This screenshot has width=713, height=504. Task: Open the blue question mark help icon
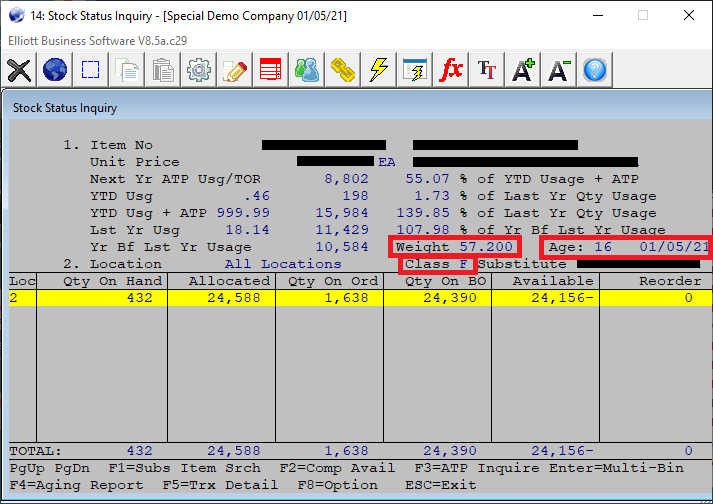[595, 70]
